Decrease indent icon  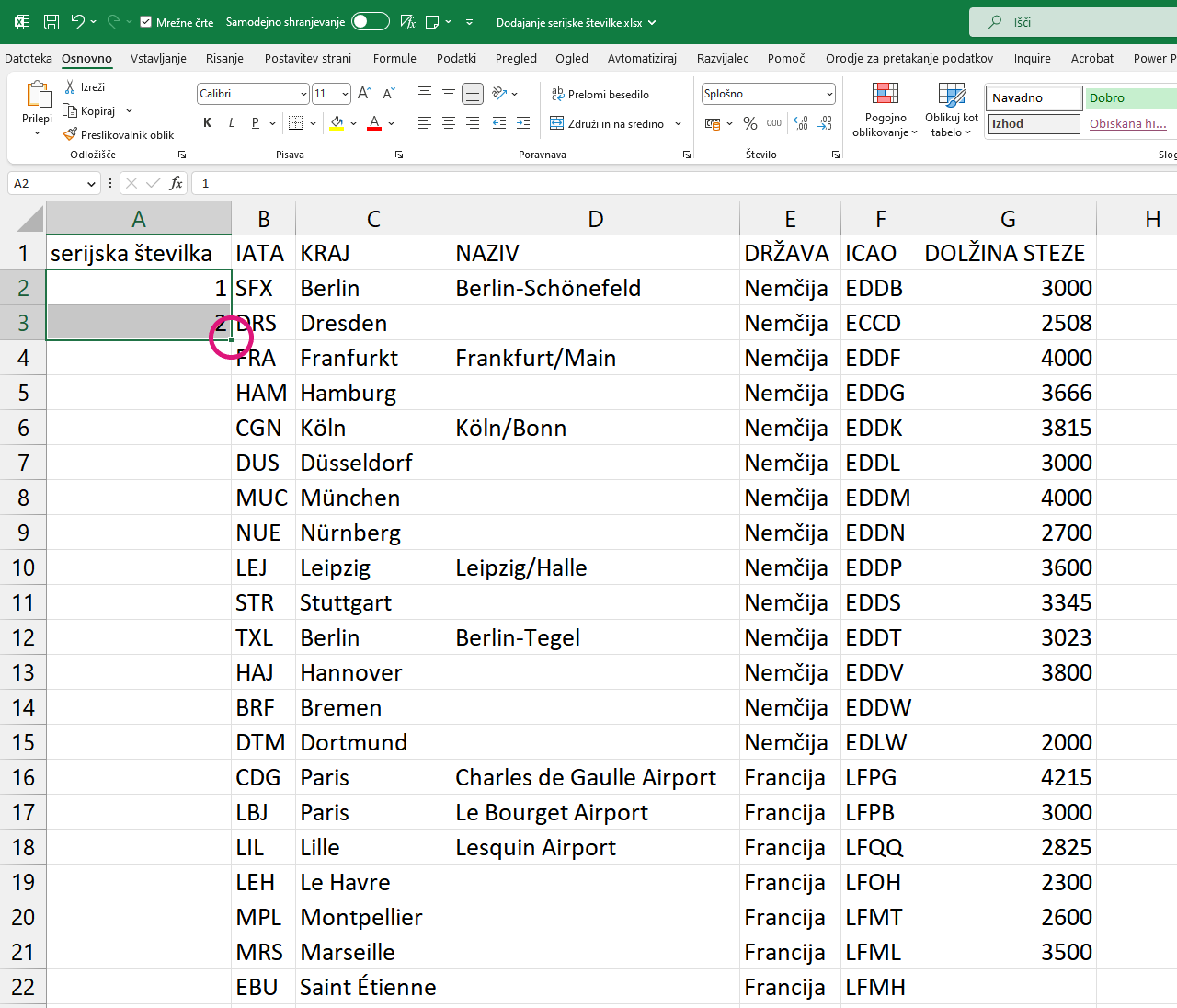[499, 123]
